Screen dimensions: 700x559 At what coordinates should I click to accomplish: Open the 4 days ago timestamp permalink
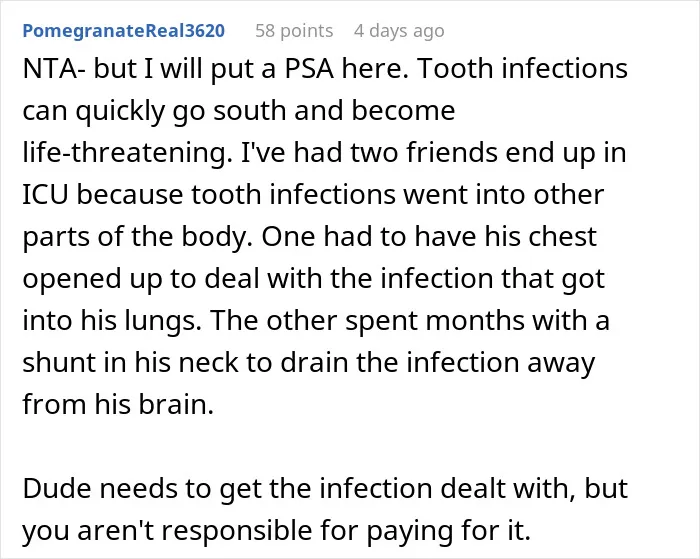click(399, 31)
